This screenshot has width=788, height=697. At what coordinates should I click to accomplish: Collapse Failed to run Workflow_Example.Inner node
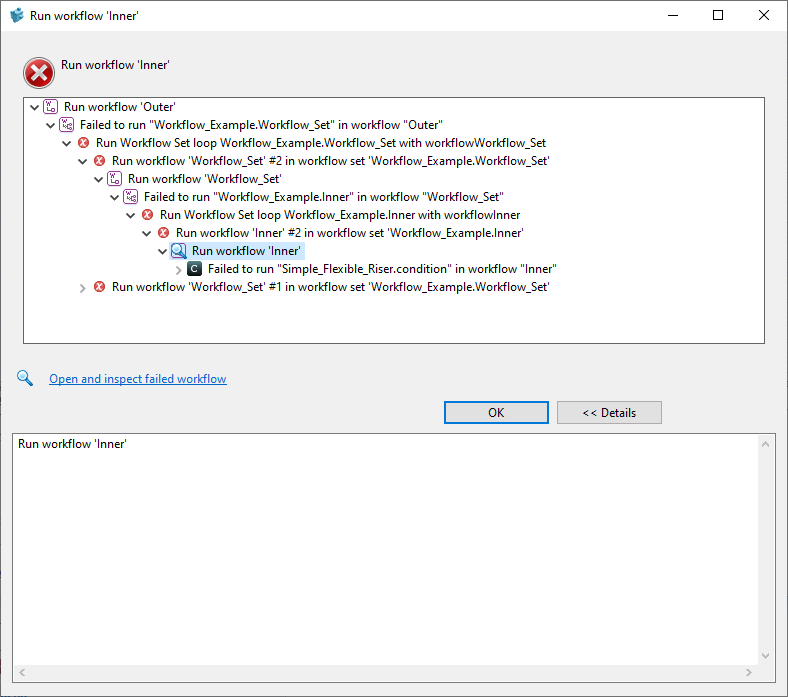pos(115,197)
